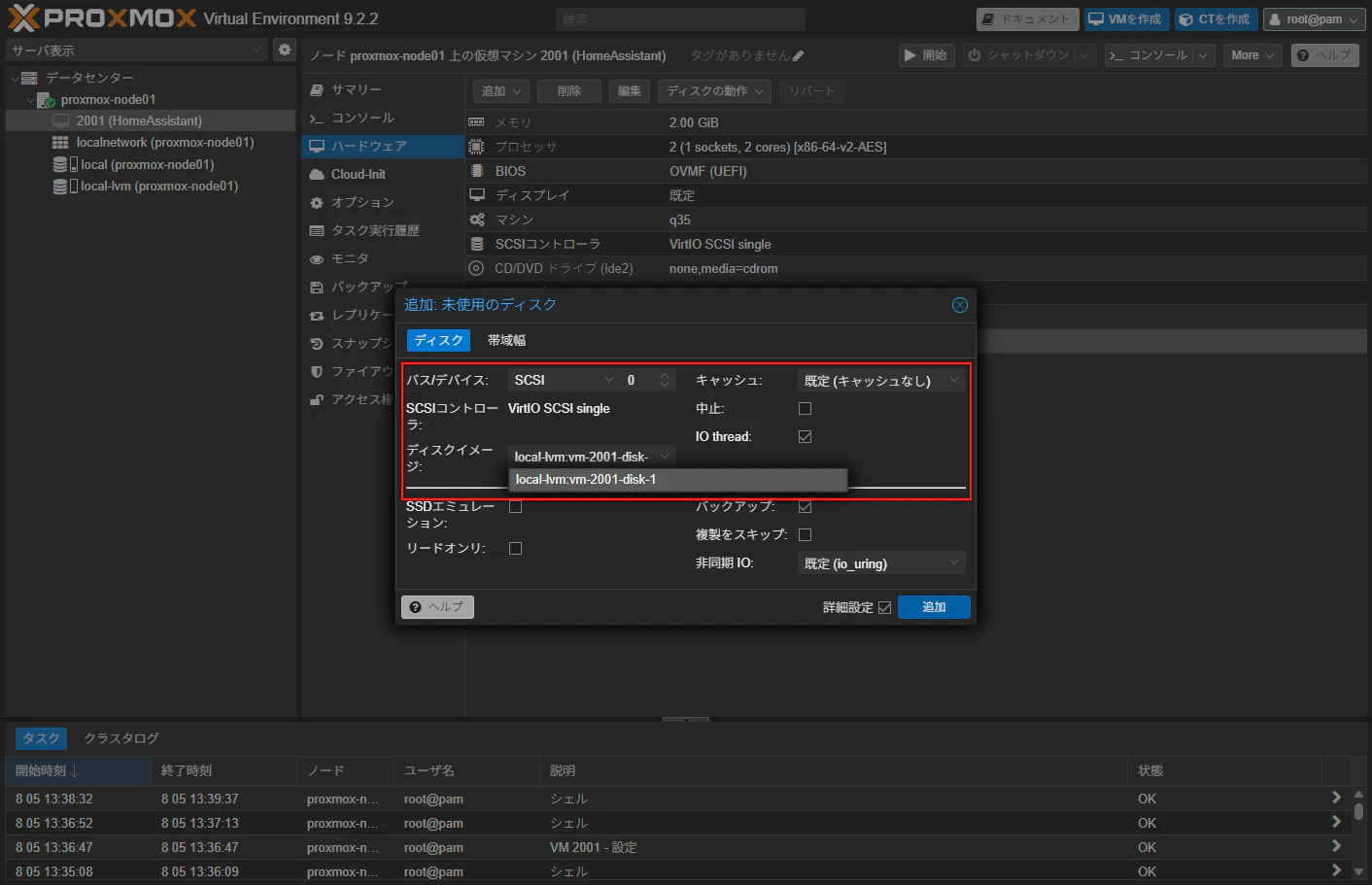Switch to the Tasks (タスク) tab
Screen dimensions: 1372x885
click(x=41, y=738)
